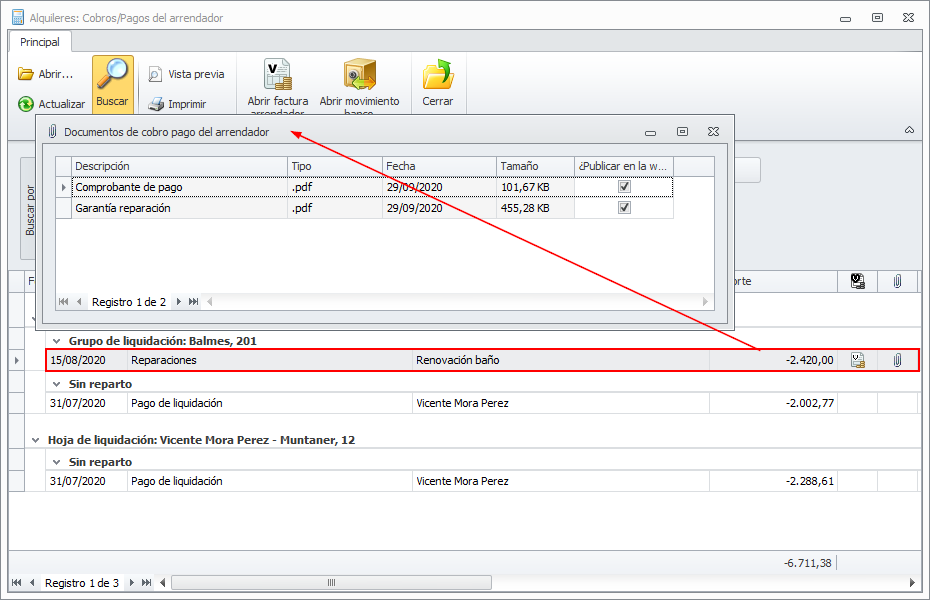Open the Buscar por side tab
930x600 pixels.
tap(29, 209)
